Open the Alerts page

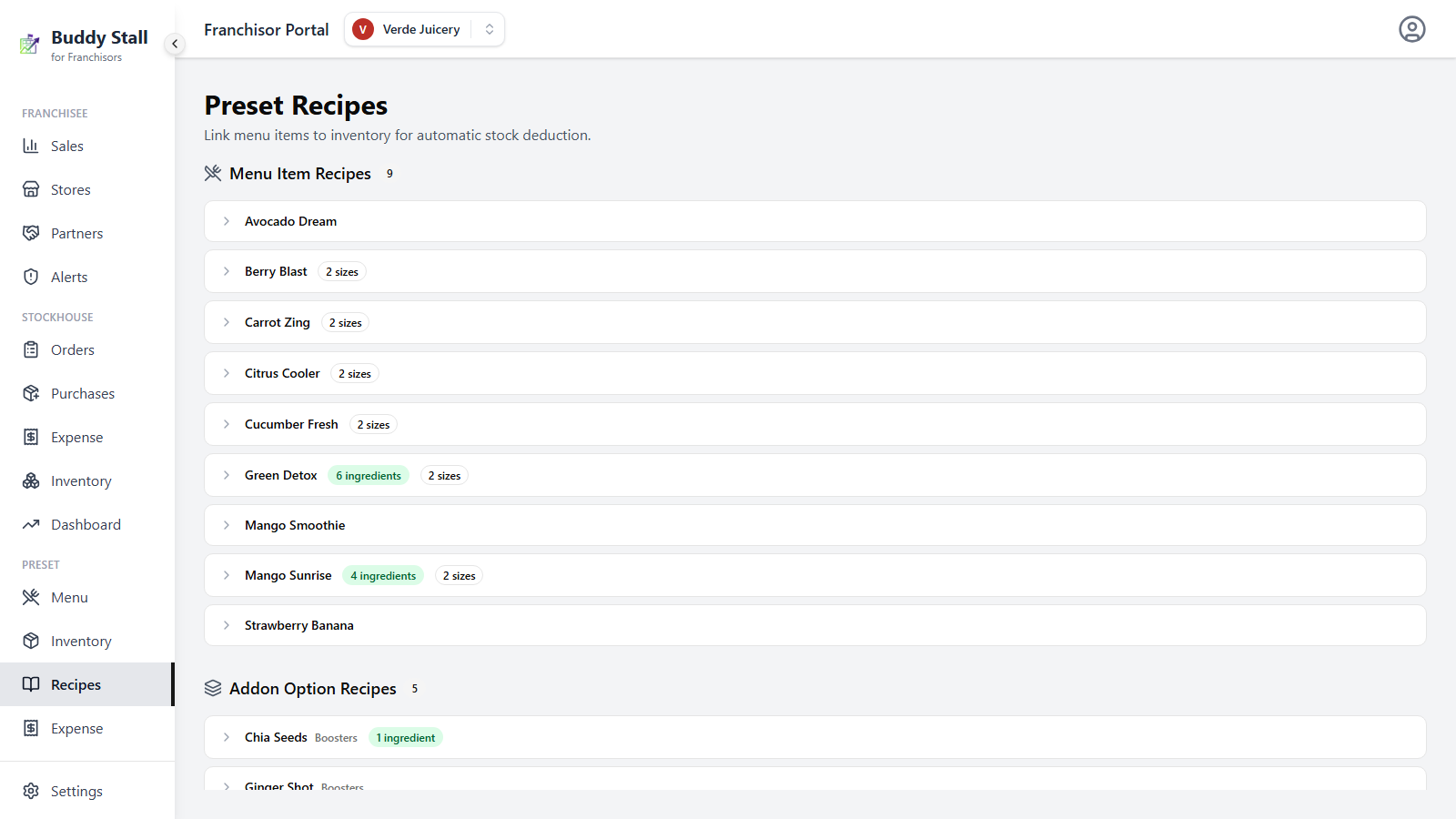point(87,277)
